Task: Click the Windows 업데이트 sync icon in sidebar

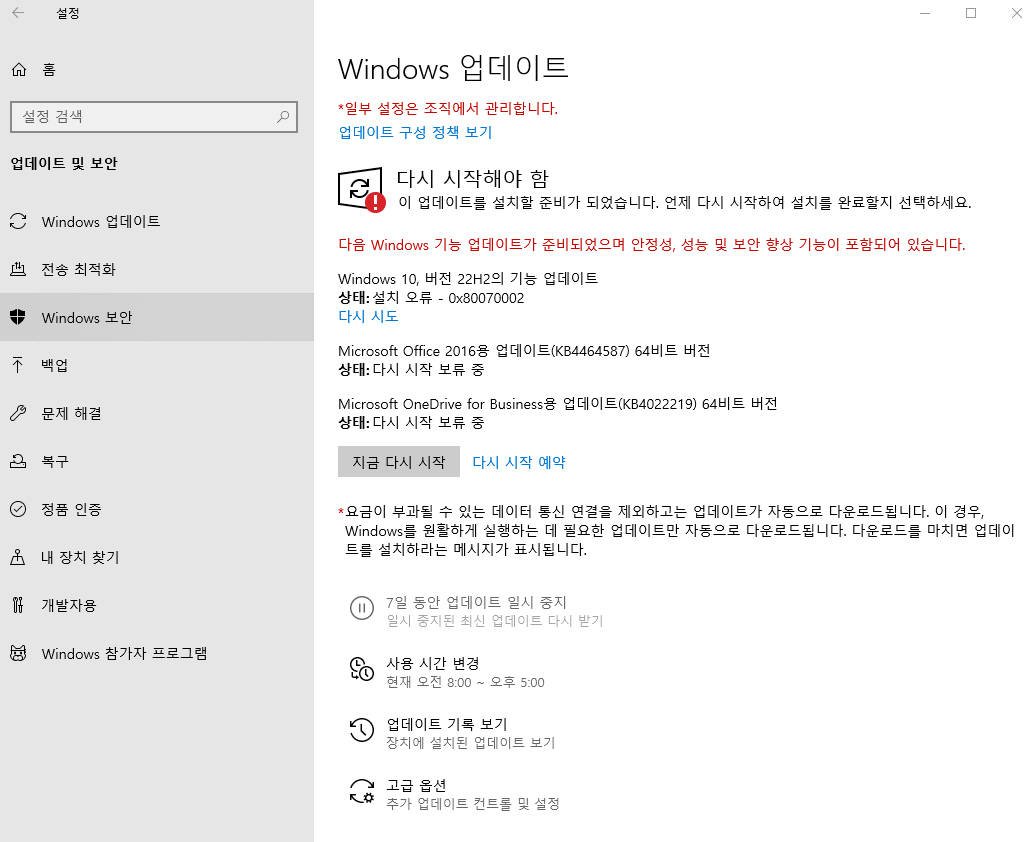Action: tap(18, 222)
